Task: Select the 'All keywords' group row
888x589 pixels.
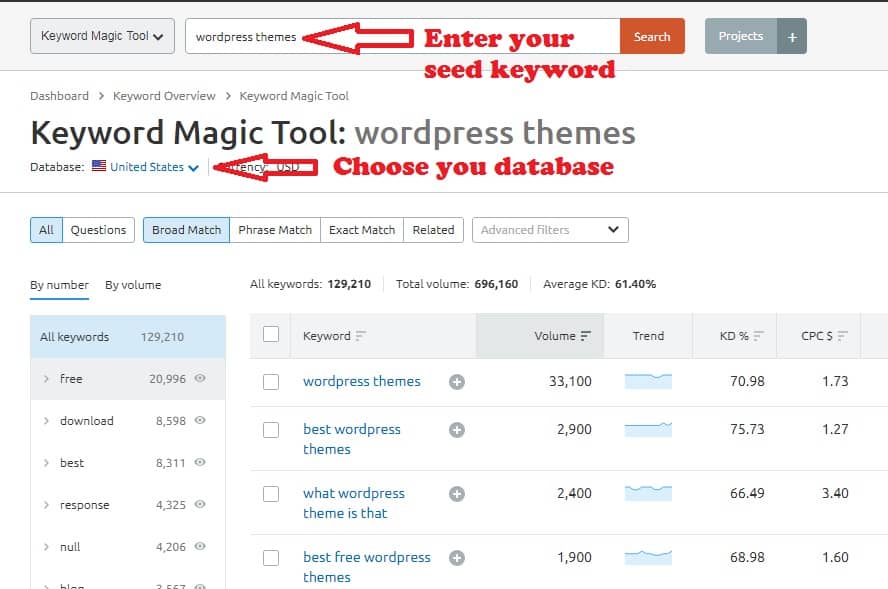Action: (128, 336)
